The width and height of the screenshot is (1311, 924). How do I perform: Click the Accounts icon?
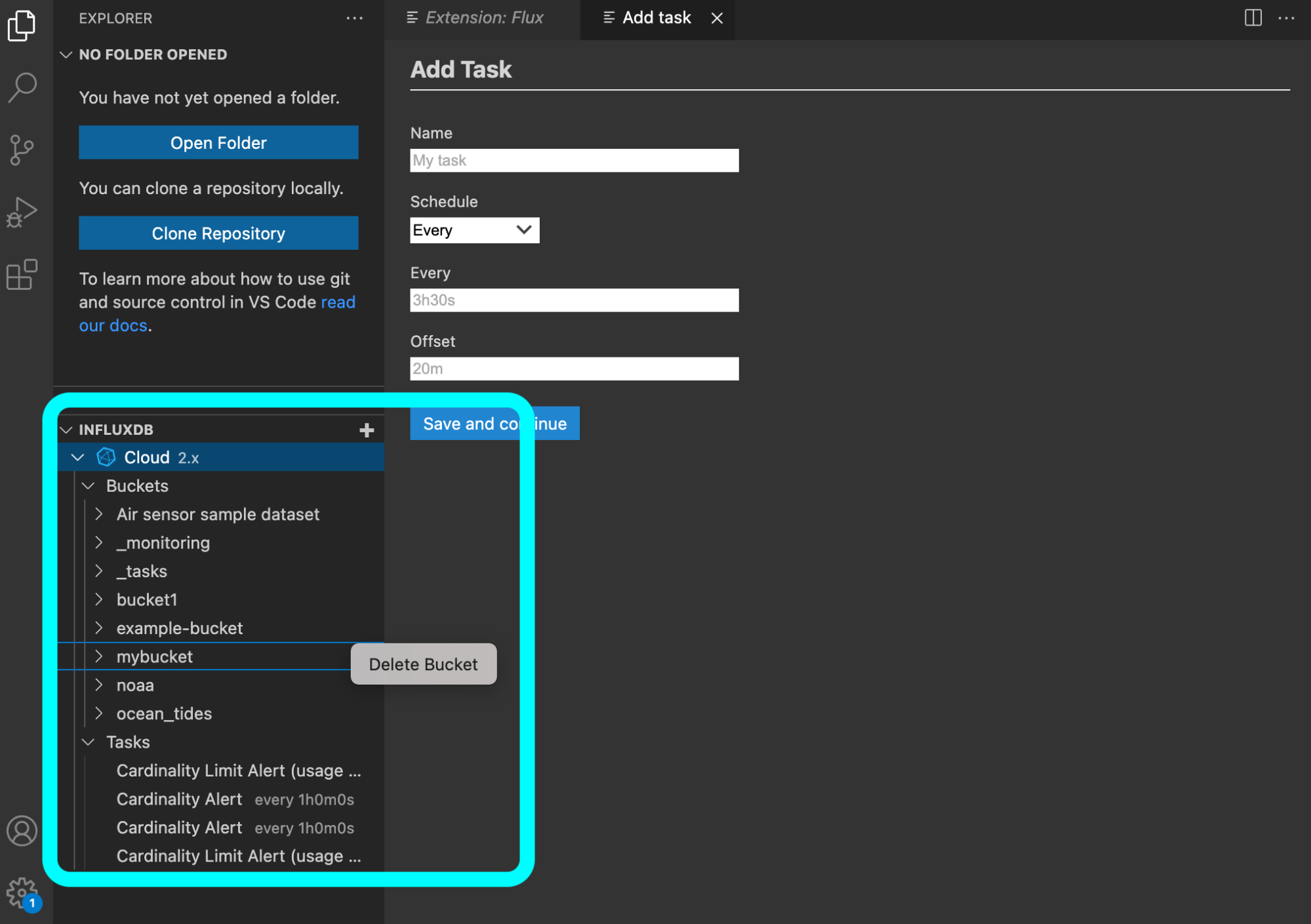coord(22,831)
